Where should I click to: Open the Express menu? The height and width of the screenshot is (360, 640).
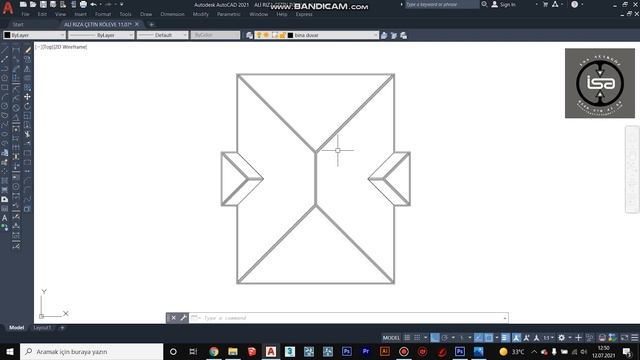(x=304, y=14)
